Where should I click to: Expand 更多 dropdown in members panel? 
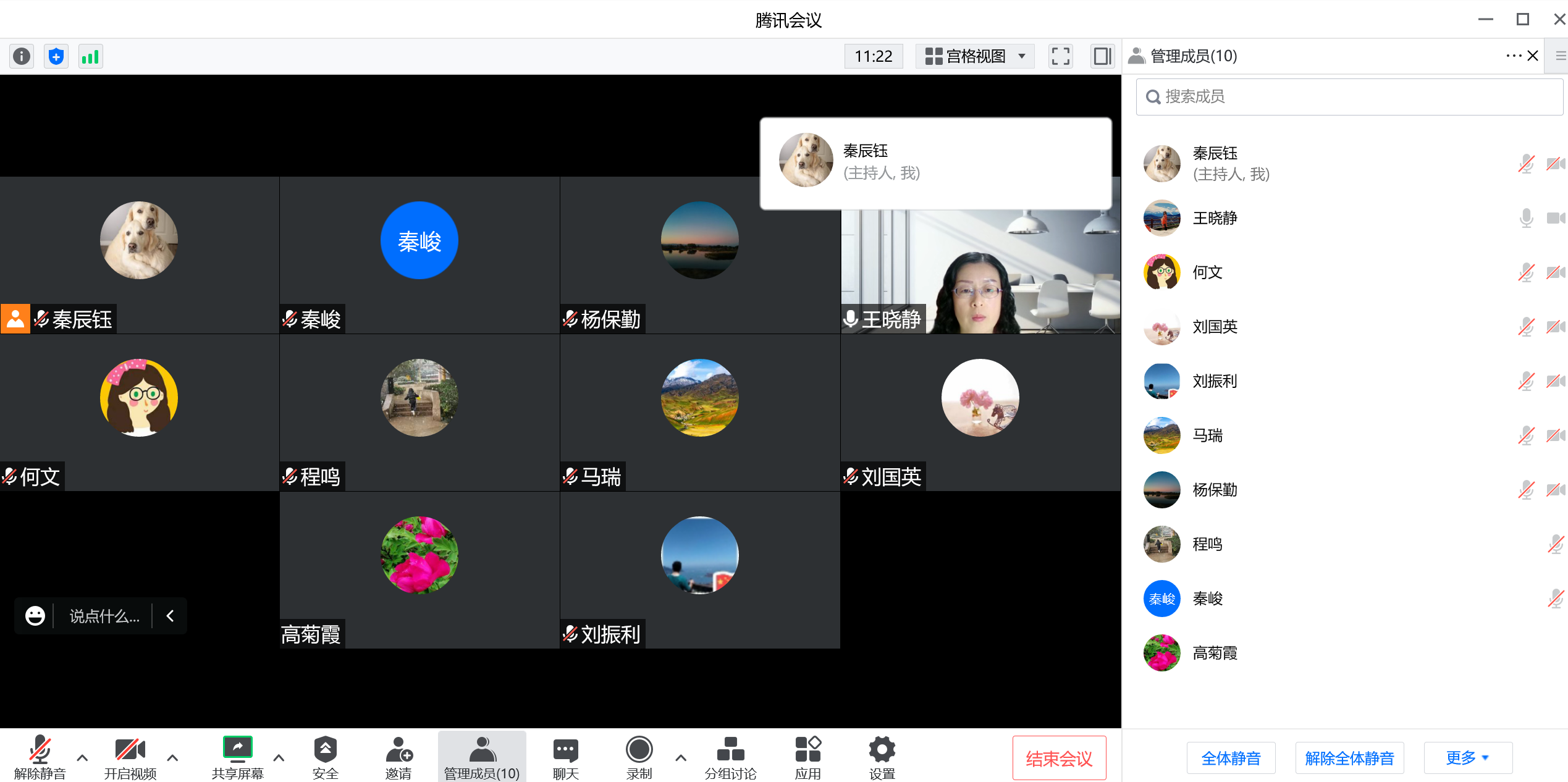(x=1468, y=757)
